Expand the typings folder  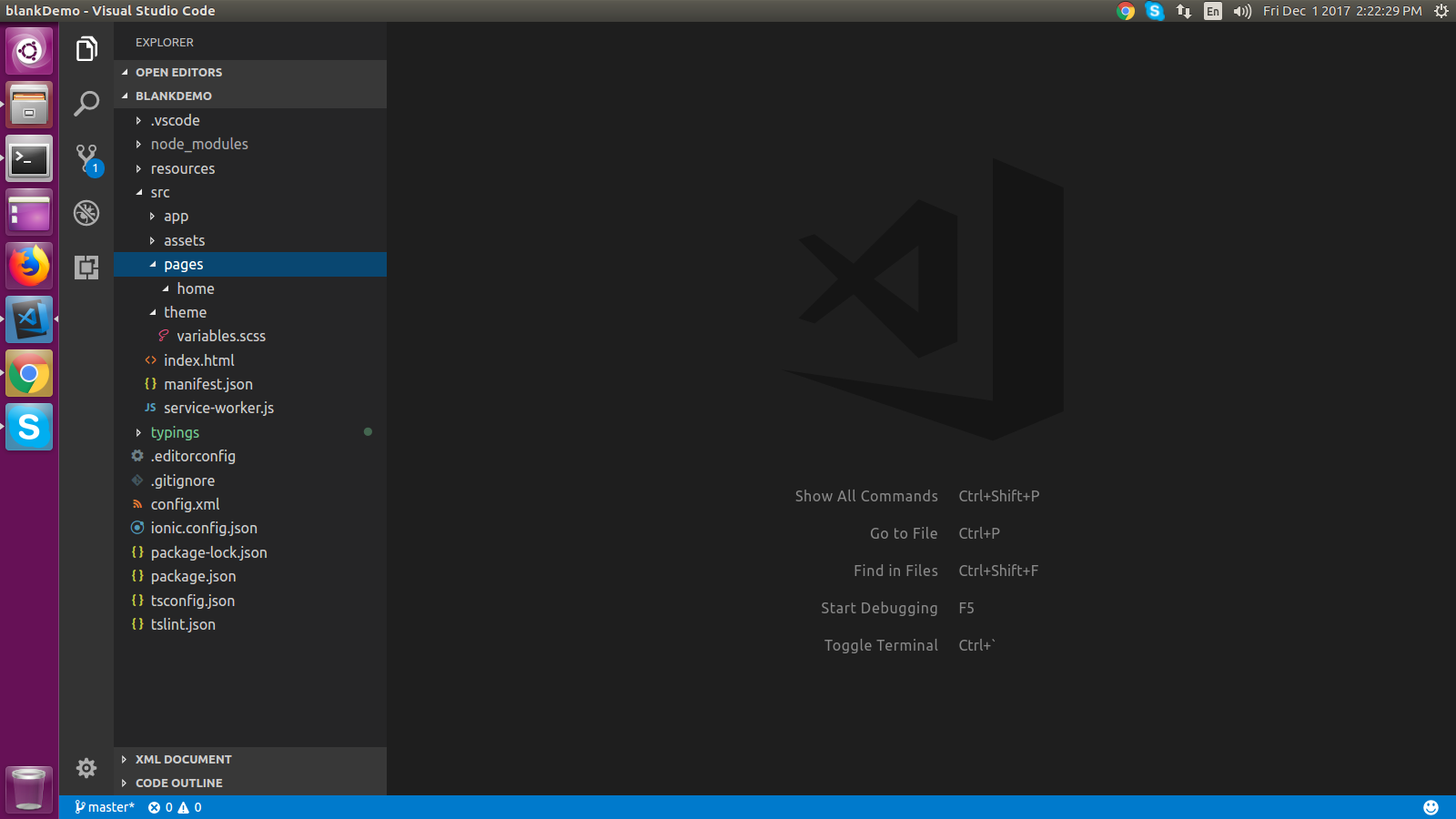tap(250, 432)
